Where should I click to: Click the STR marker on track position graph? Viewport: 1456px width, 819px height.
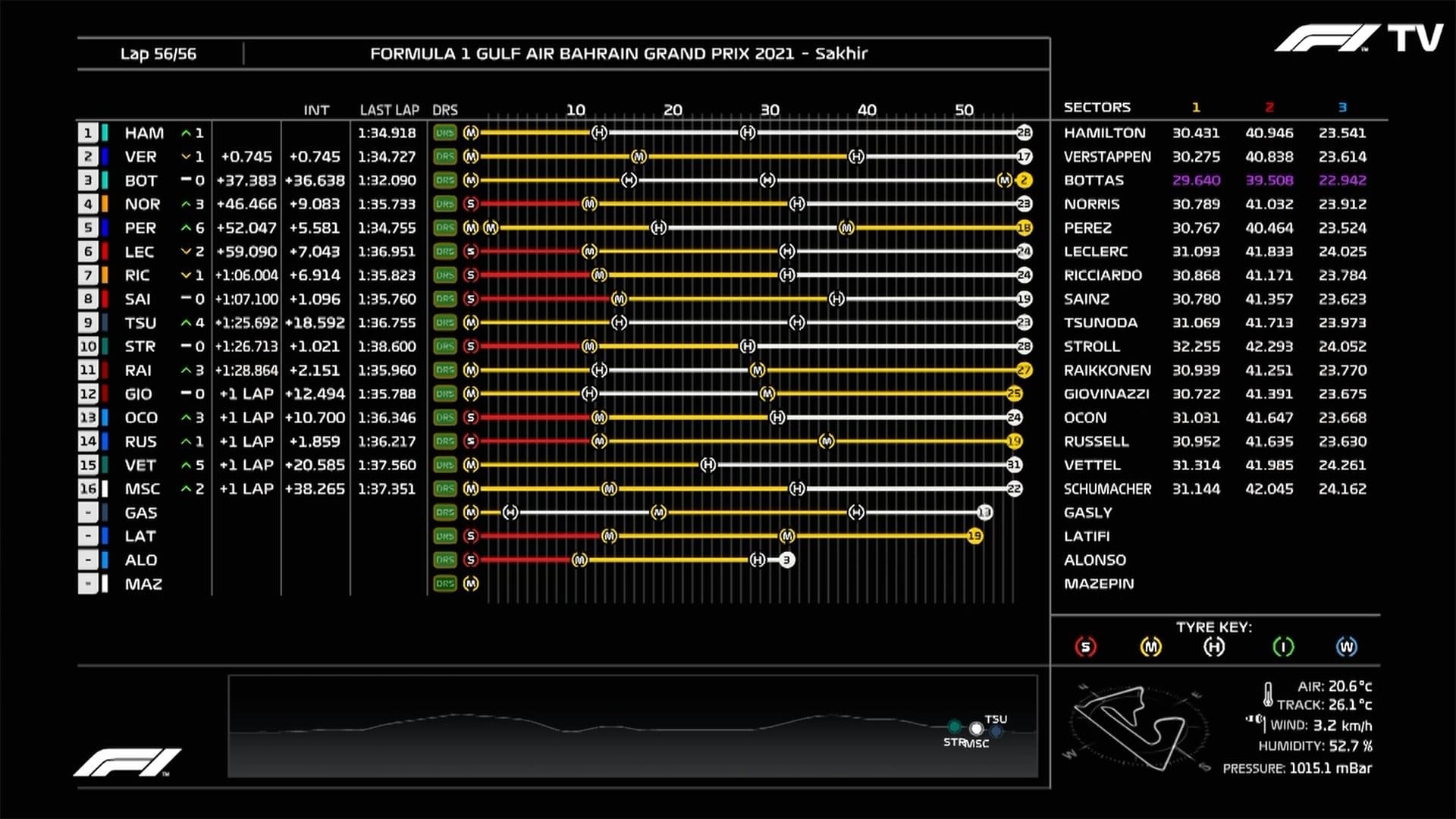(954, 726)
